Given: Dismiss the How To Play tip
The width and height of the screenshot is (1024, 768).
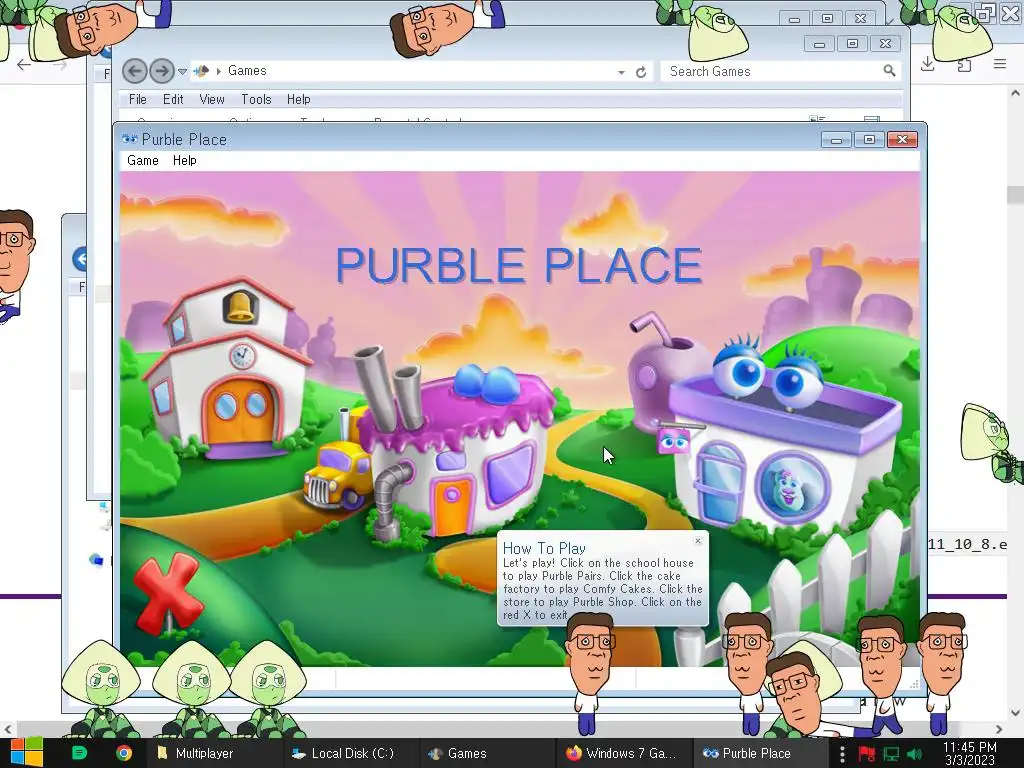Looking at the screenshot, I should (697, 541).
